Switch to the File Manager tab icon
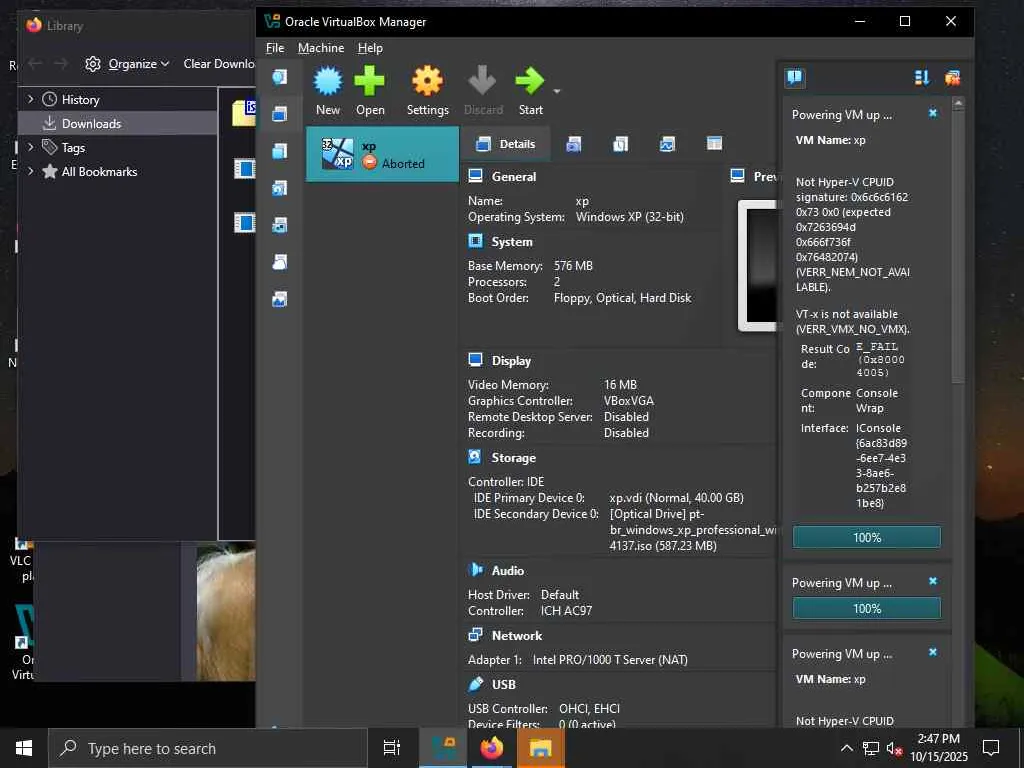The image size is (1024, 768). [x=714, y=144]
